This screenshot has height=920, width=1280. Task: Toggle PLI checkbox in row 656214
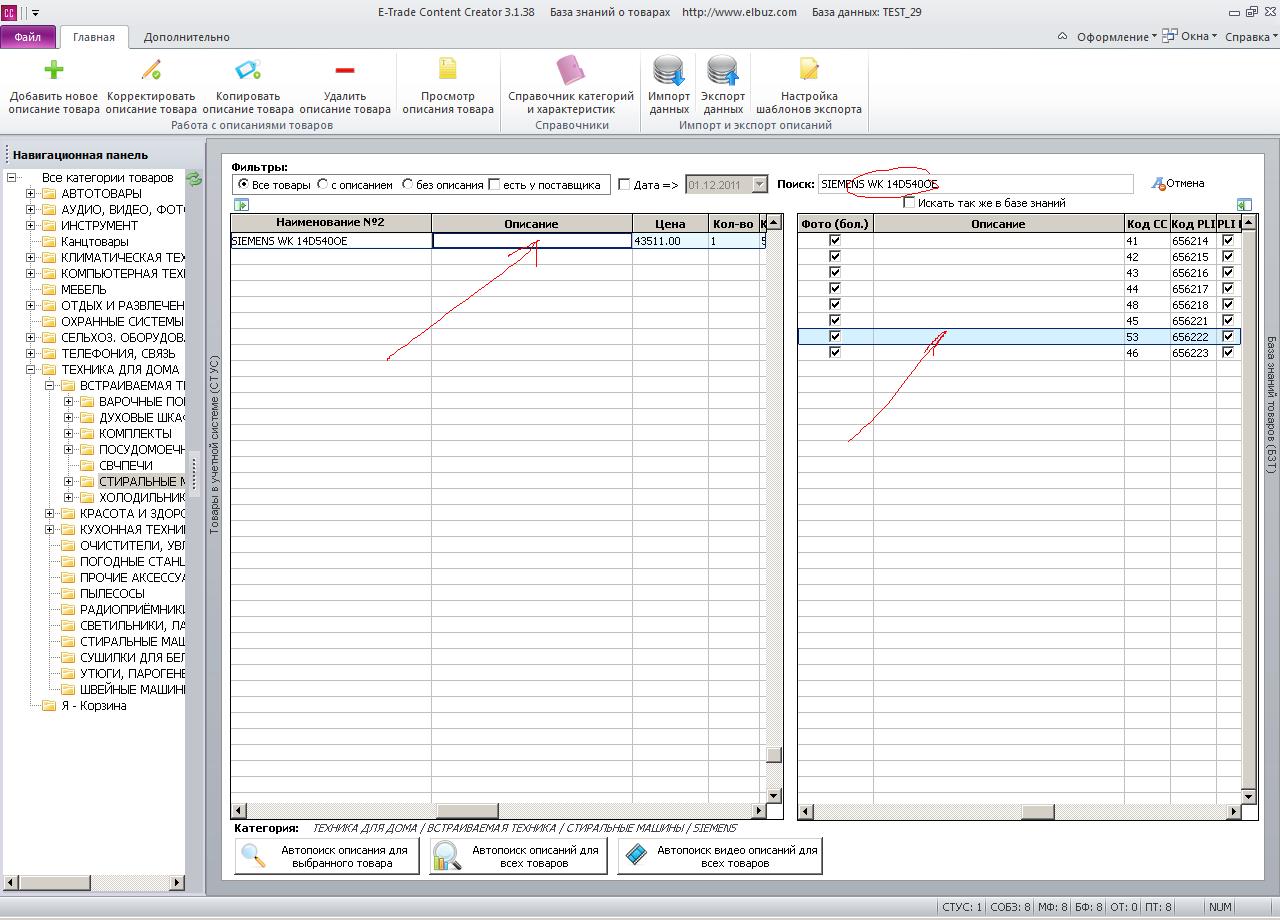tap(1228, 241)
